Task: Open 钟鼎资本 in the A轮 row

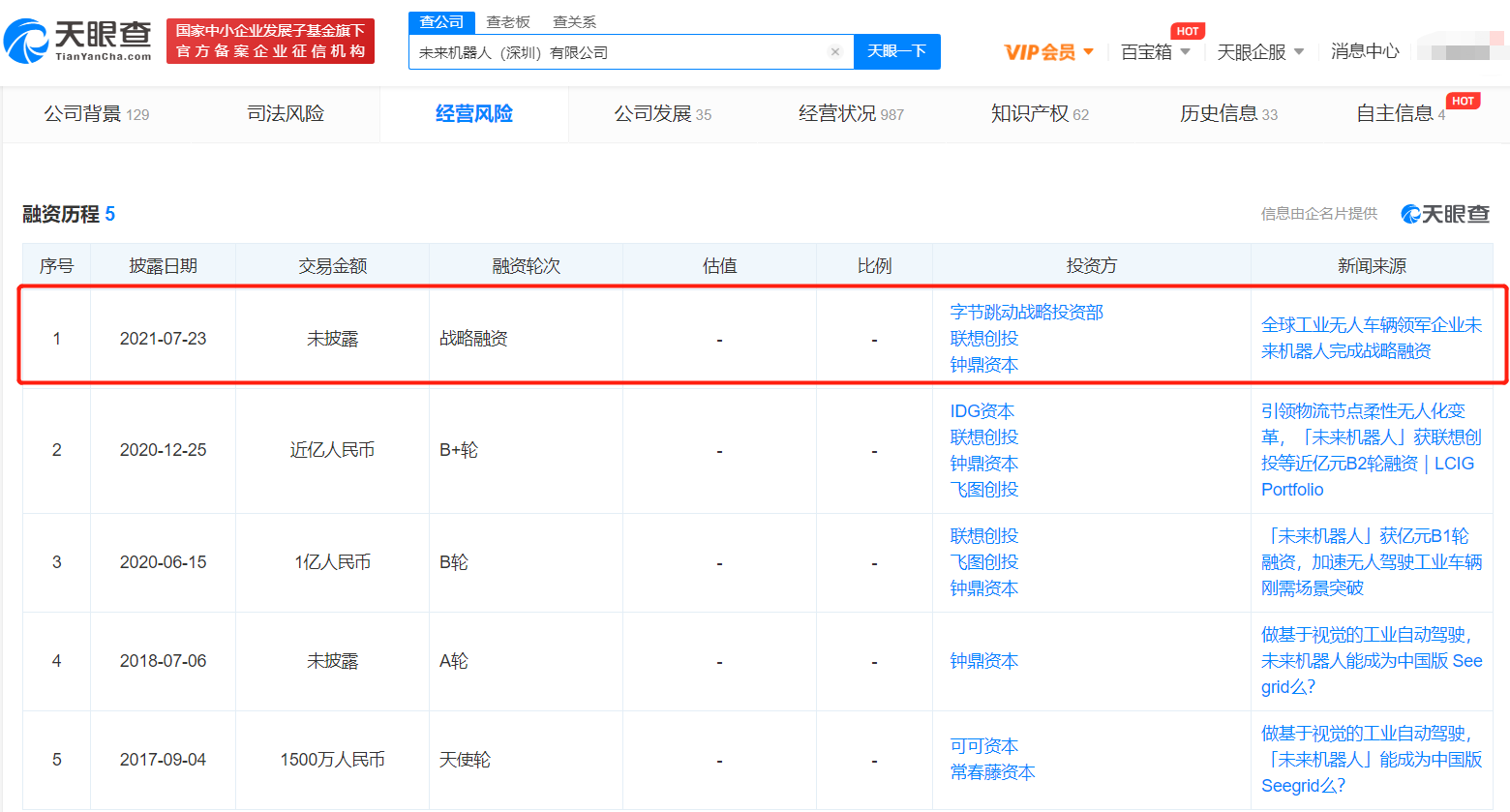Action: tap(984, 661)
